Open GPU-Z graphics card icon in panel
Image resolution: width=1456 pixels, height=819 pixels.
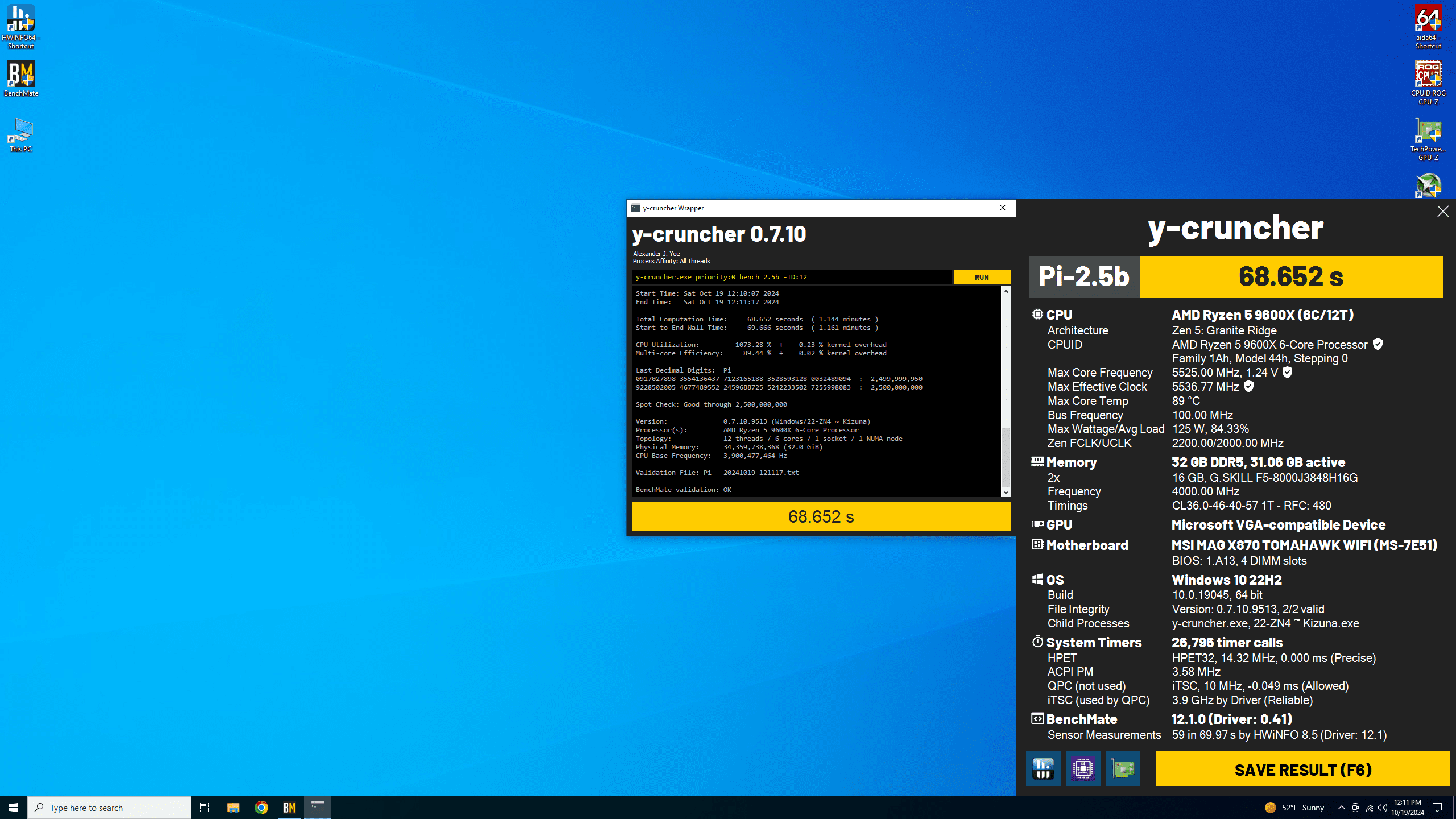[x=1122, y=769]
